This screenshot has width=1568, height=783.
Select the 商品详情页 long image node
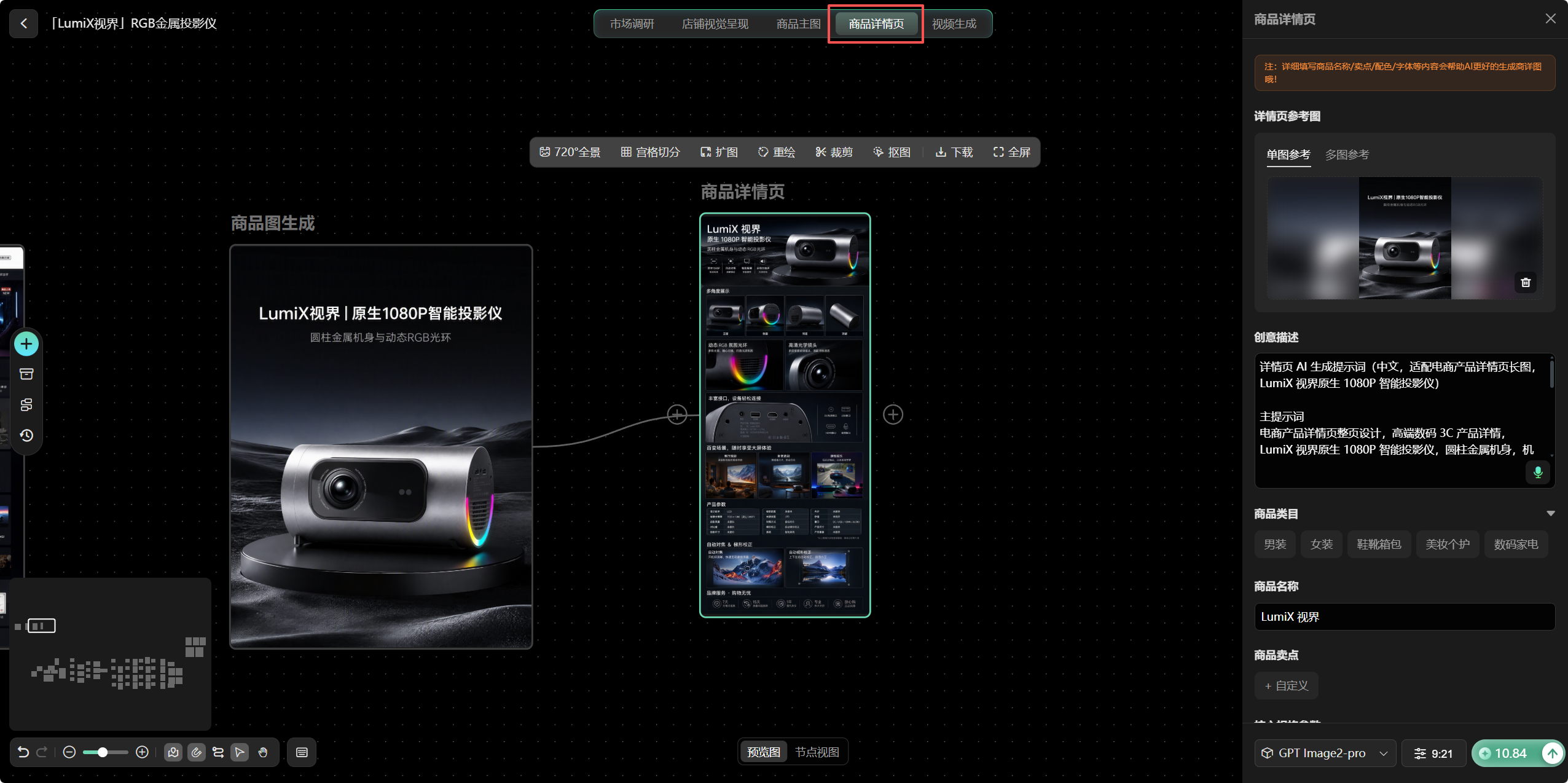pos(785,415)
